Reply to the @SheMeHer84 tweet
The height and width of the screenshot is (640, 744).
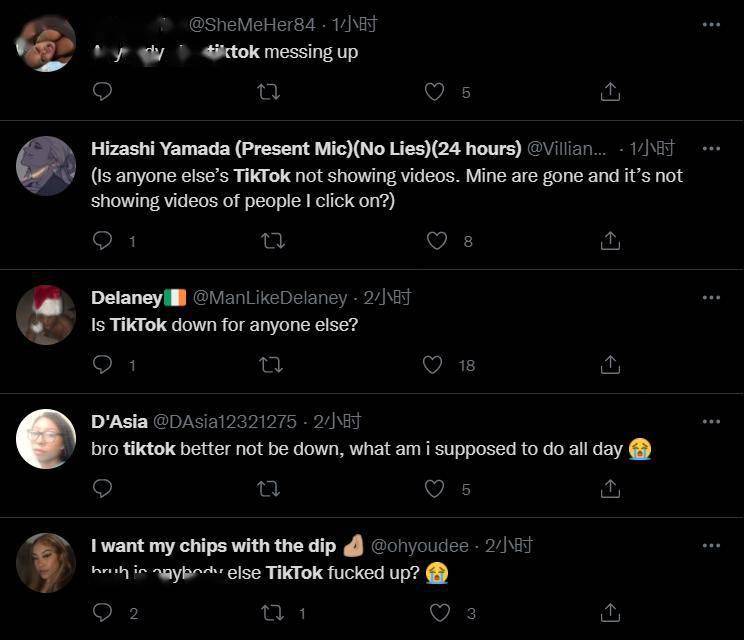(x=102, y=92)
